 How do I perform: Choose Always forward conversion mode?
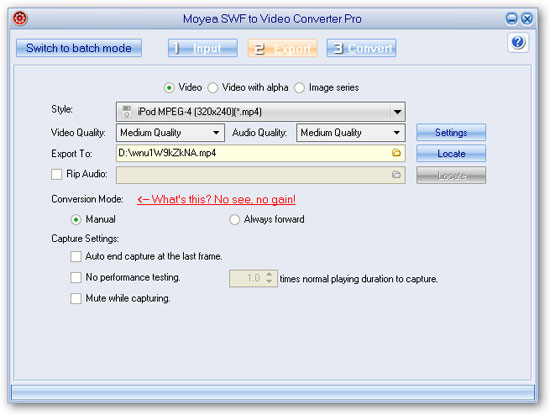234,220
